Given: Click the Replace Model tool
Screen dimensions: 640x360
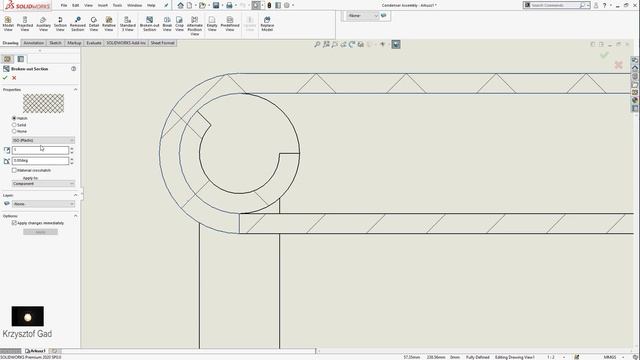Looking at the screenshot, I should click(267, 24).
